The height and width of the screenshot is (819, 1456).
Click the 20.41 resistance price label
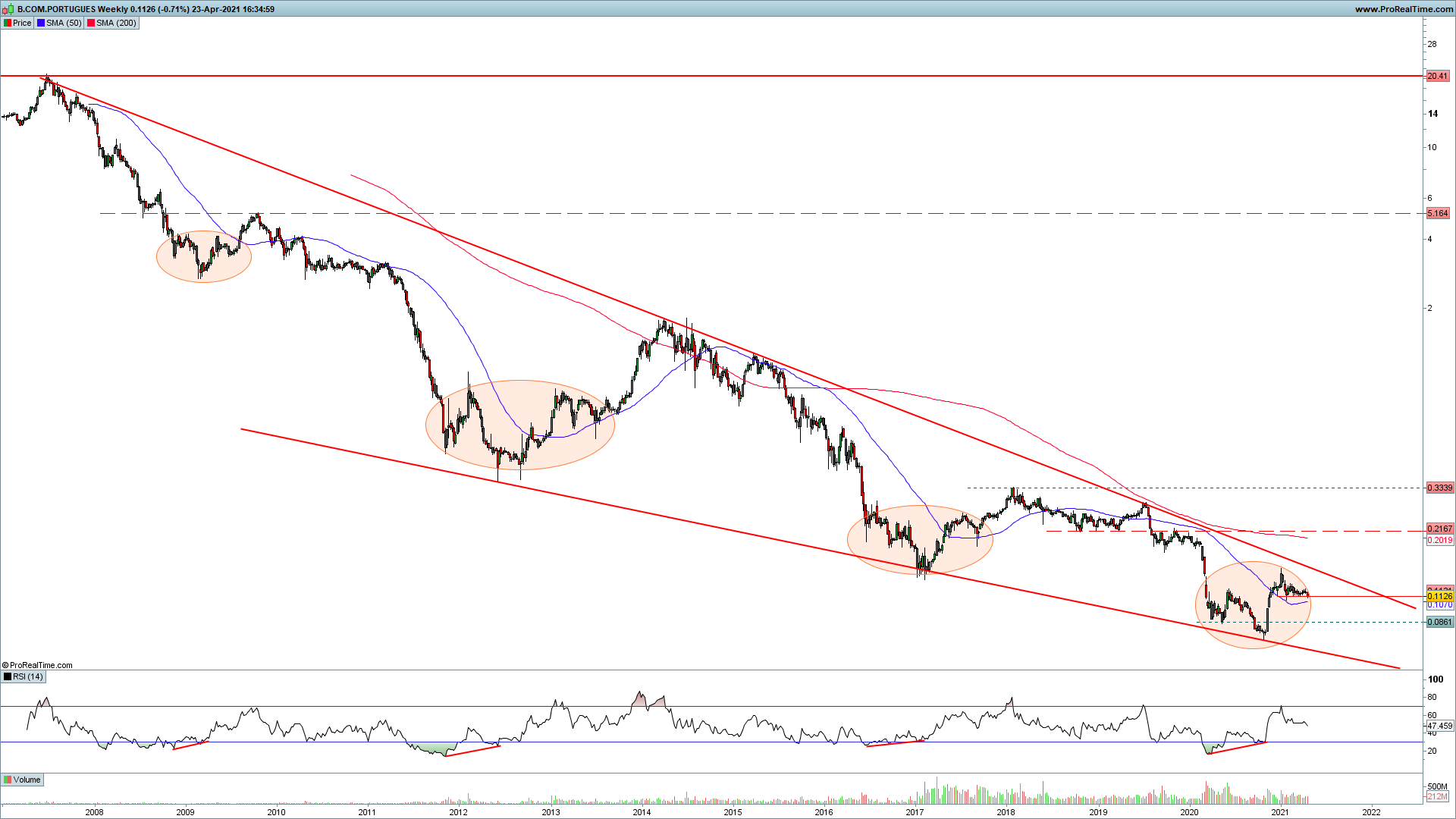(1437, 76)
